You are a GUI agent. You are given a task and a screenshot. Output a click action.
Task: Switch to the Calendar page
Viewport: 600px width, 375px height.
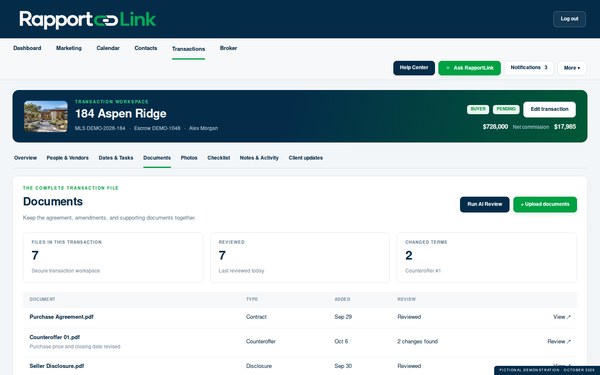[x=108, y=48]
